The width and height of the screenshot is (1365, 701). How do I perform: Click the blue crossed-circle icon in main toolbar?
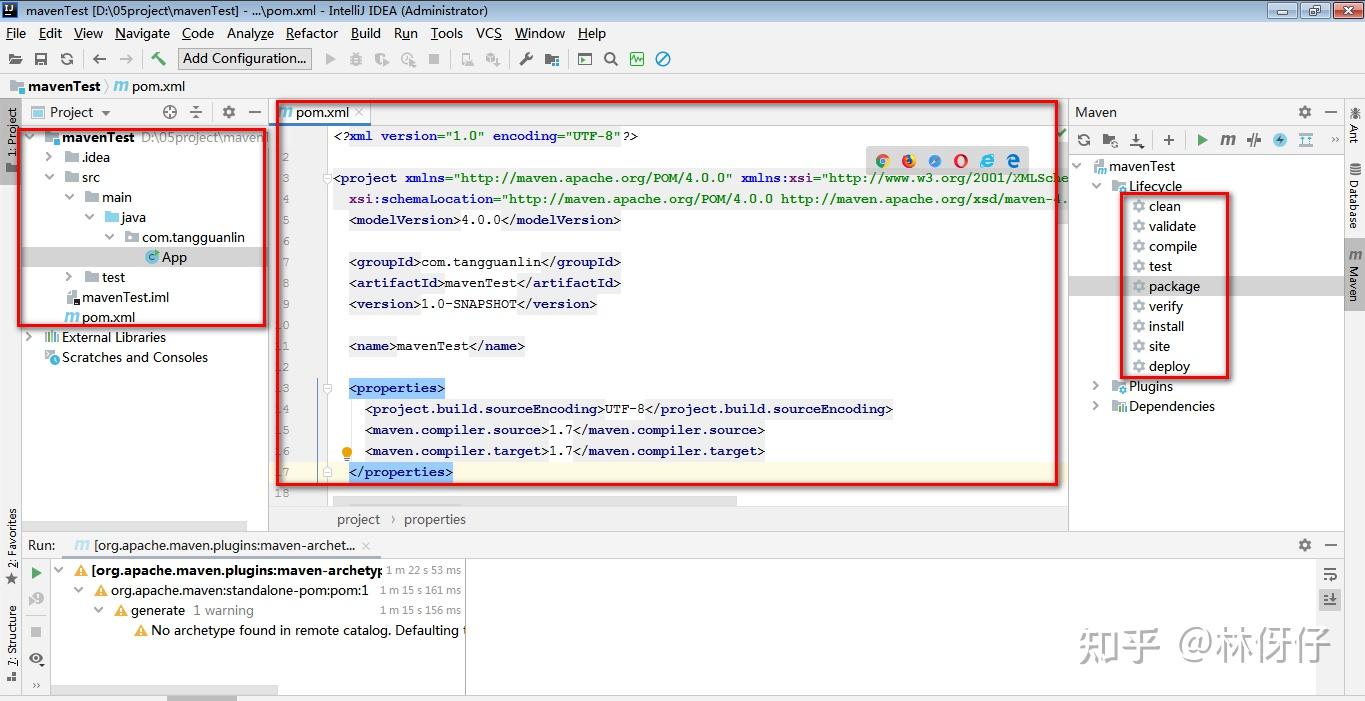(663, 59)
